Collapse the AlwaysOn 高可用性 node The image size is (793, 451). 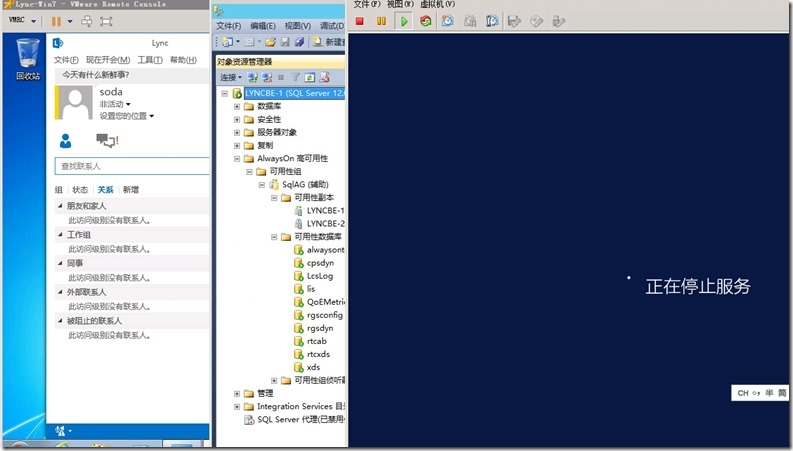point(237,159)
